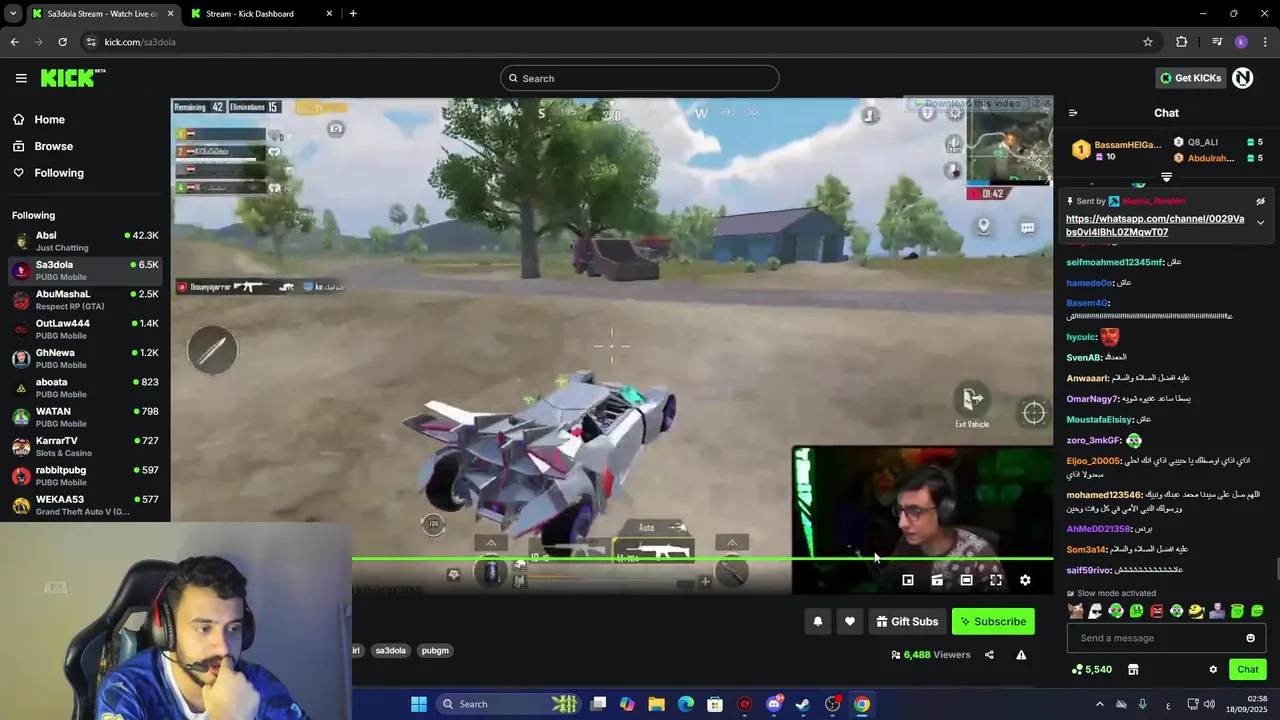Open OutLaw444 channel in Following list

tap(85, 329)
